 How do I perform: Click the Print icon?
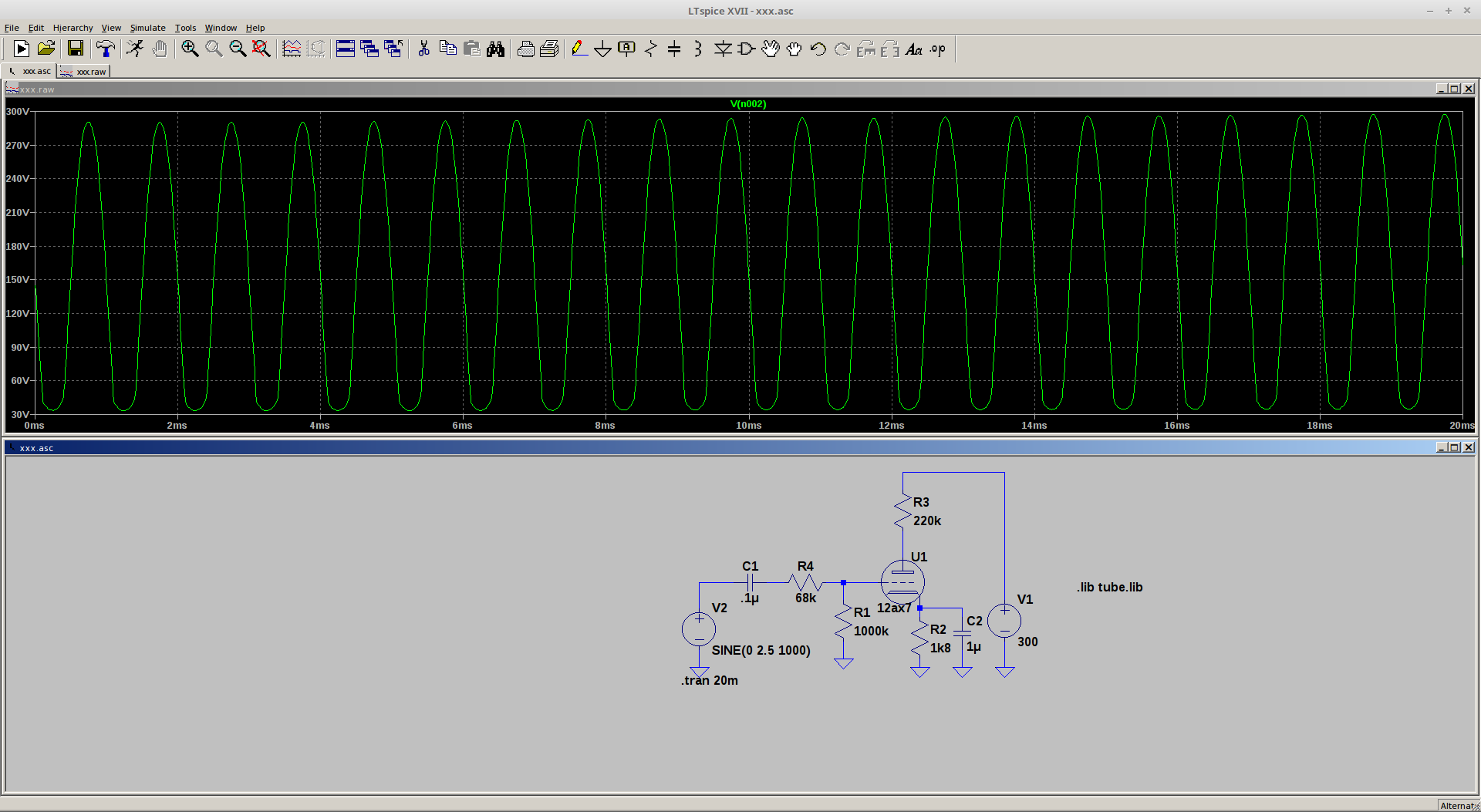coord(526,49)
